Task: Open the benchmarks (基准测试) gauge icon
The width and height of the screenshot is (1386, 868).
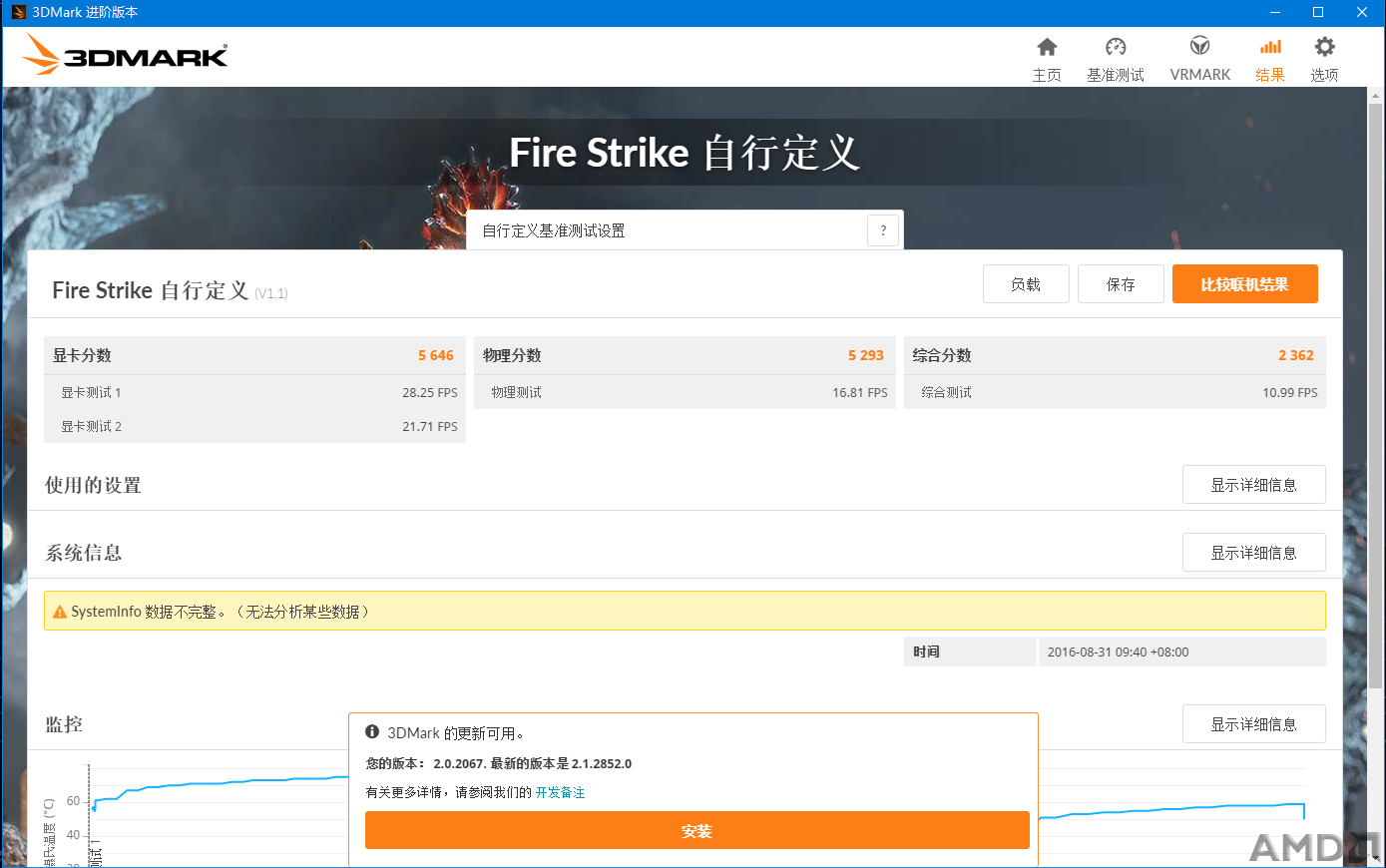Action: click(x=1116, y=47)
